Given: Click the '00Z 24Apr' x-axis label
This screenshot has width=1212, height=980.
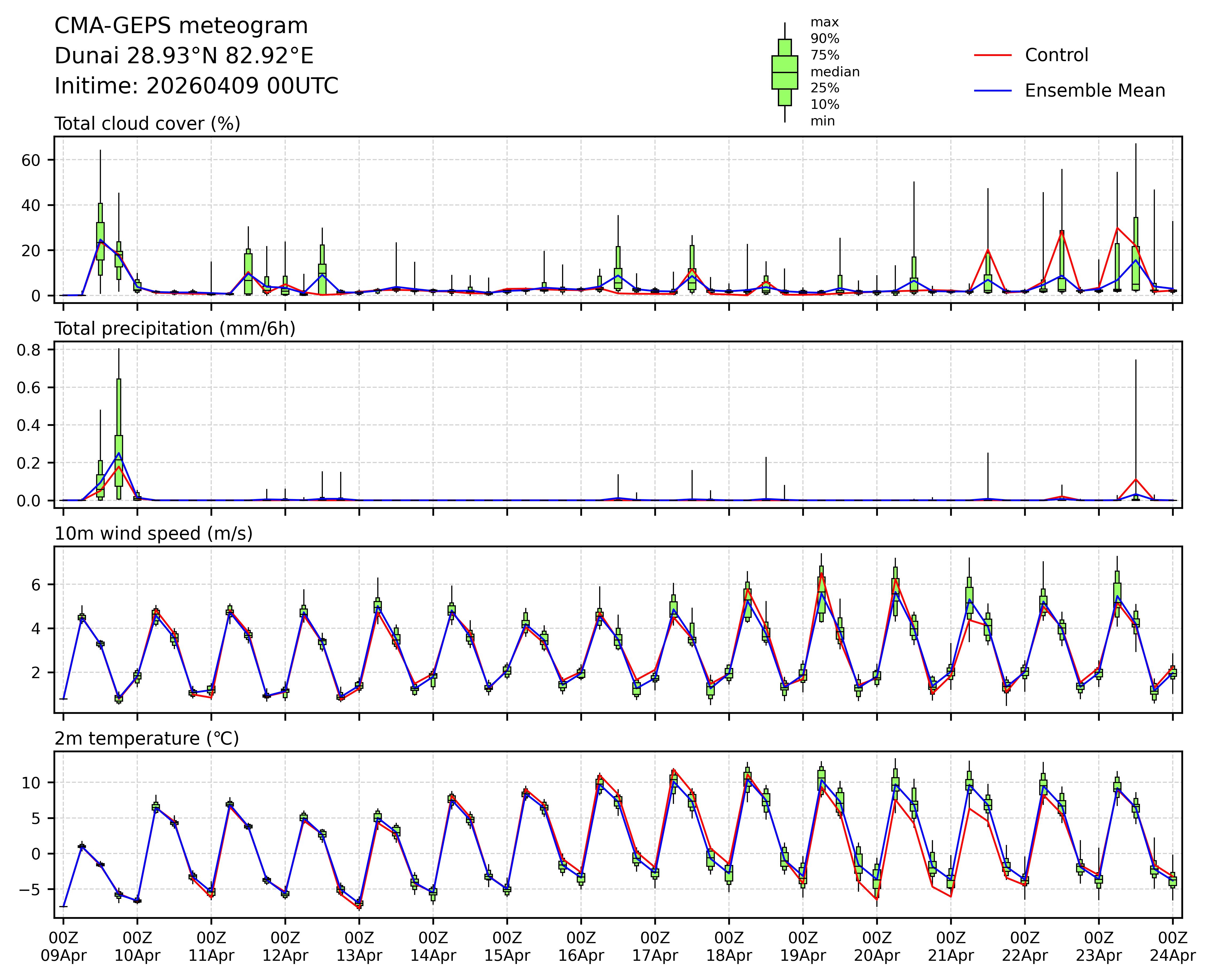Looking at the screenshot, I should coord(1172,947).
